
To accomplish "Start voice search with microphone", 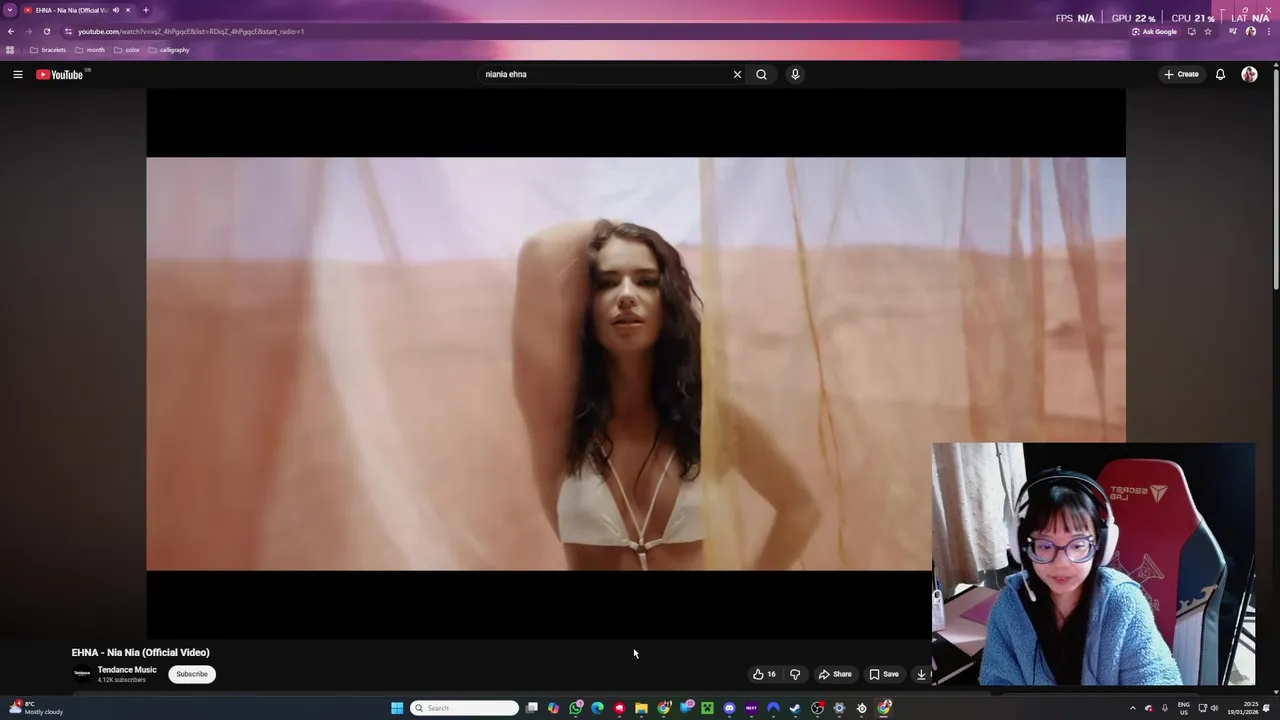I will (x=795, y=74).
